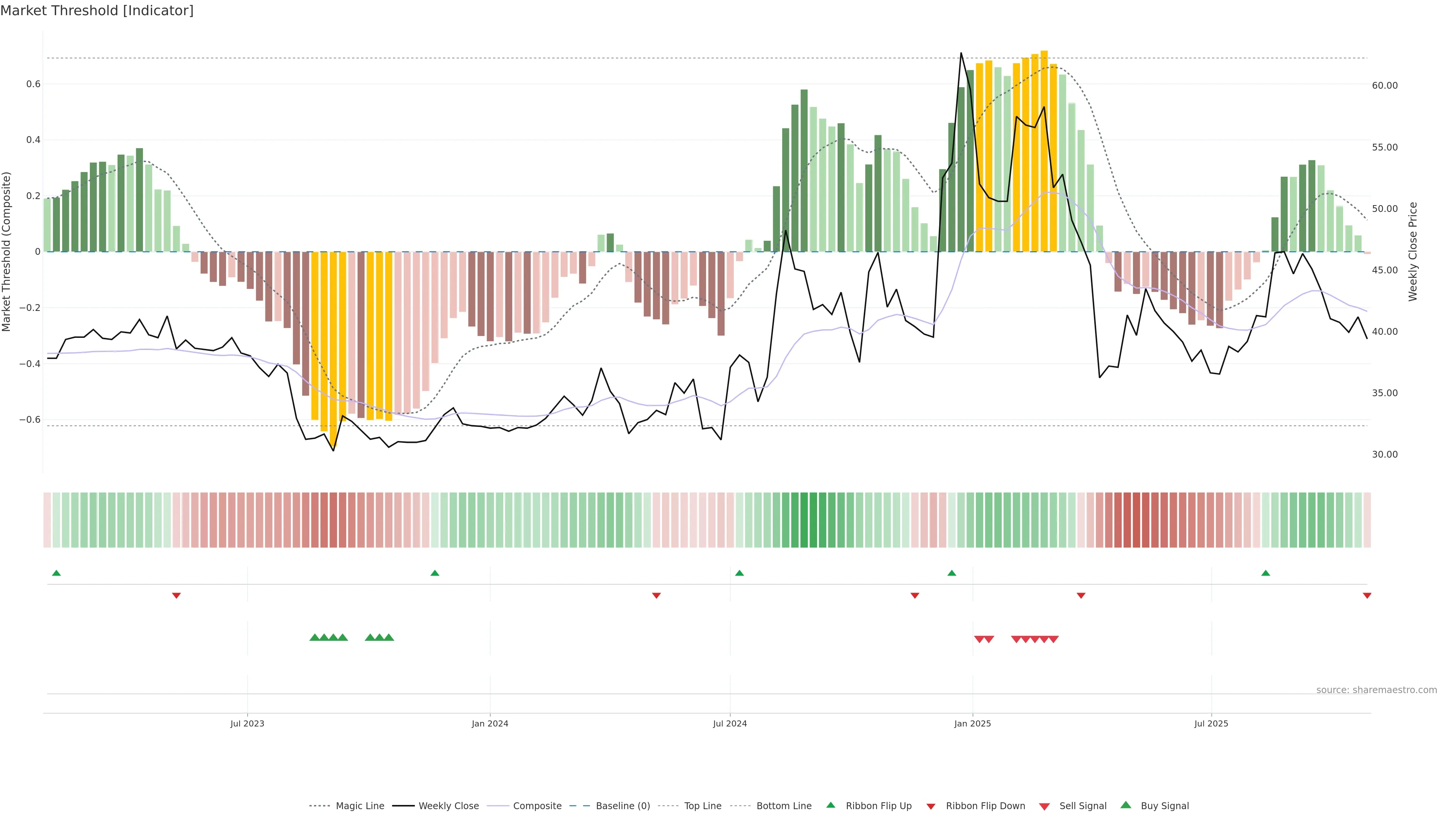Click the Jul 2025 x-axis label

pyautogui.click(x=1211, y=723)
